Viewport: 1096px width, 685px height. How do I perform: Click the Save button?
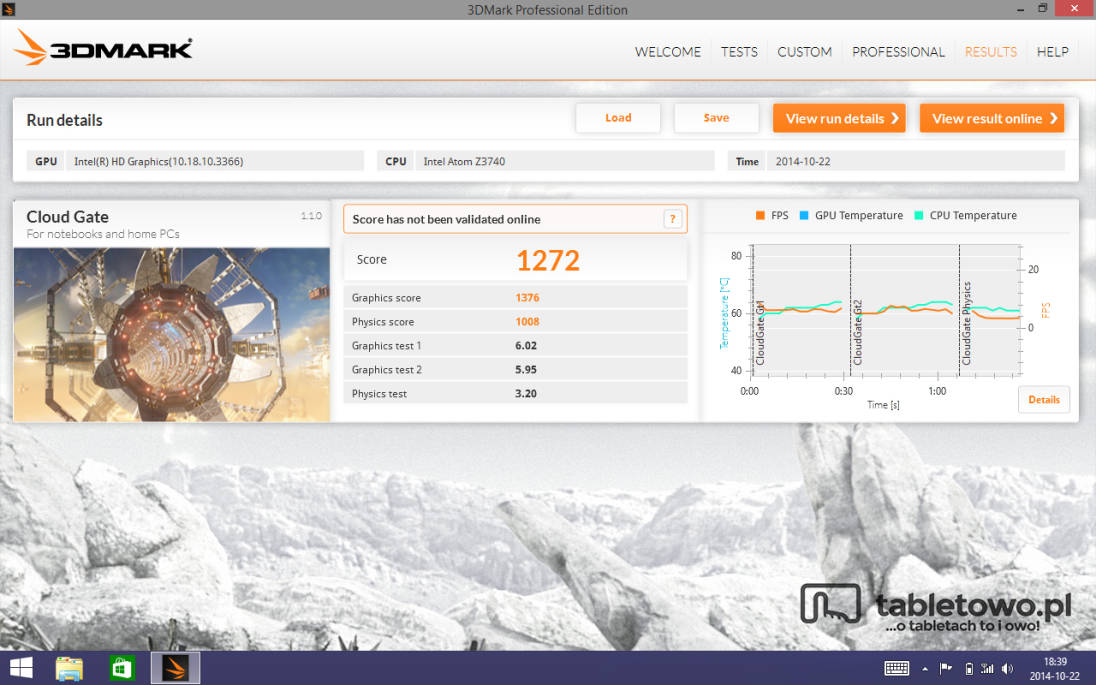pos(716,118)
